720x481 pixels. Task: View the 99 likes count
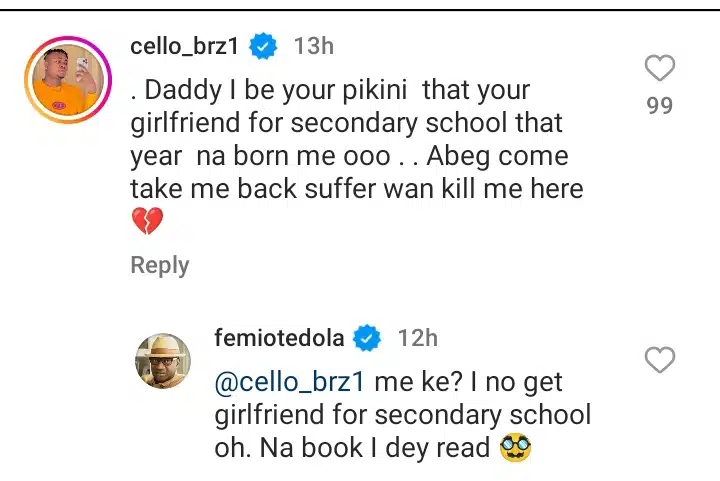coord(660,105)
